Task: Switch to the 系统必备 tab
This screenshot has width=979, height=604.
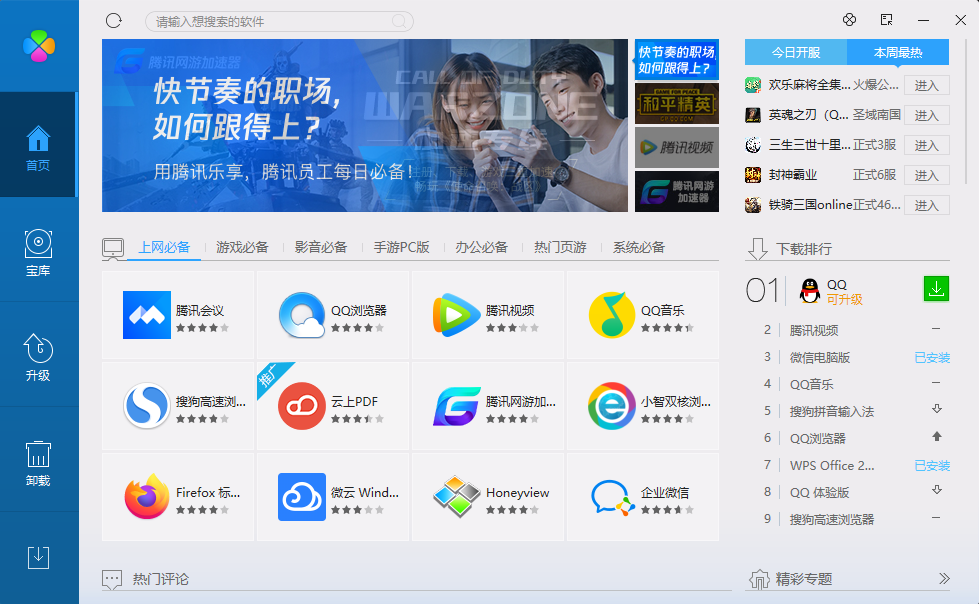Action: pyautogui.click(x=639, y=247)
